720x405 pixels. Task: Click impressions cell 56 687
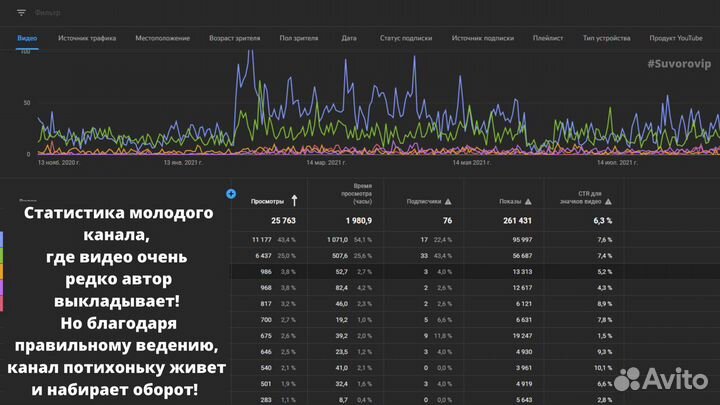pyautogui.click(x=522, y=256)
